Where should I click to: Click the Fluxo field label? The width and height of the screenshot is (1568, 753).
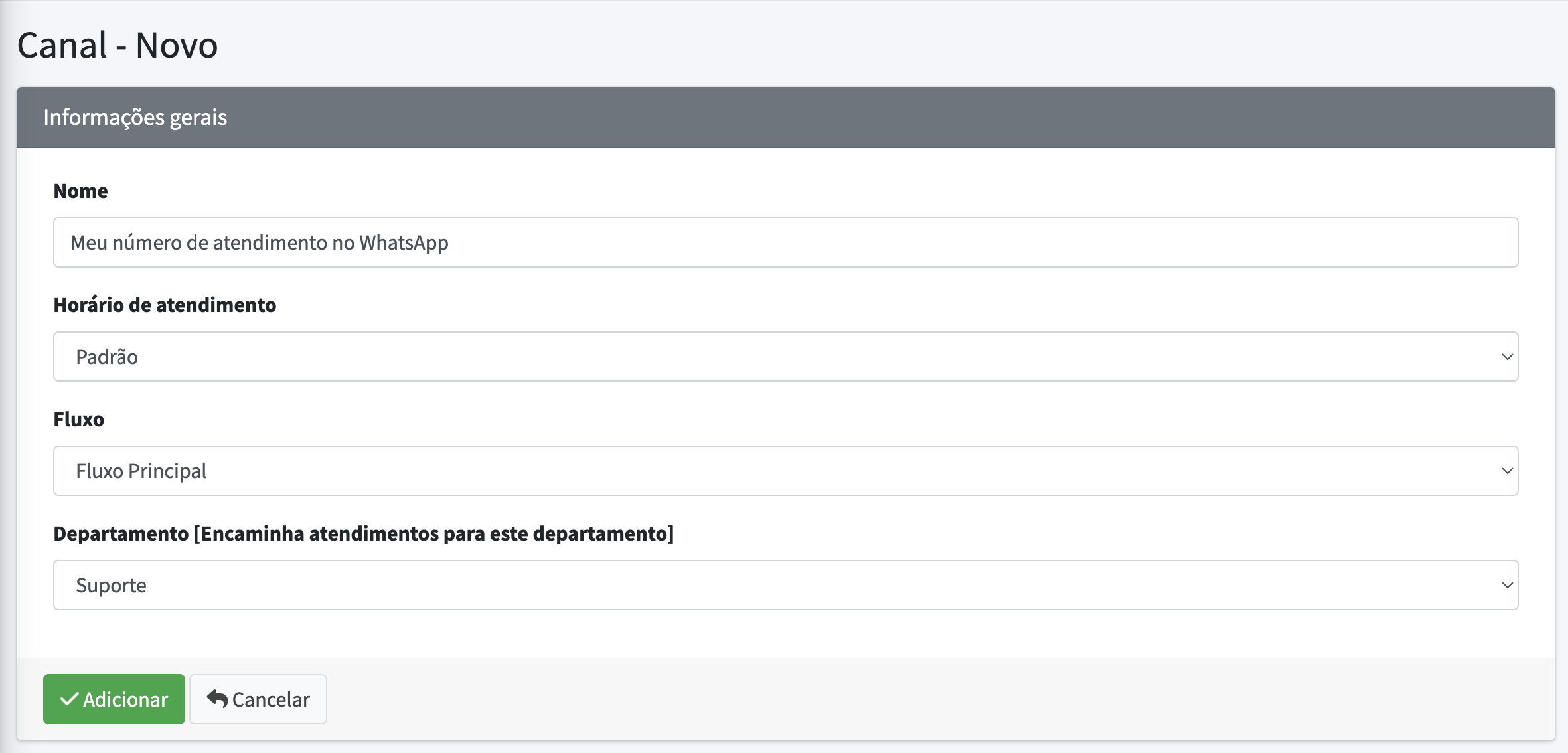coord(78,420)
